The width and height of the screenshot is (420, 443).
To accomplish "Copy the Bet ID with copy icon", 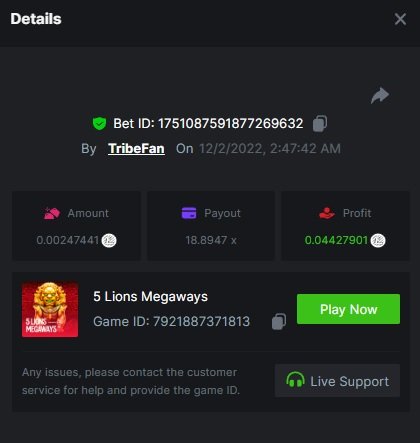I will coord(320,124).
